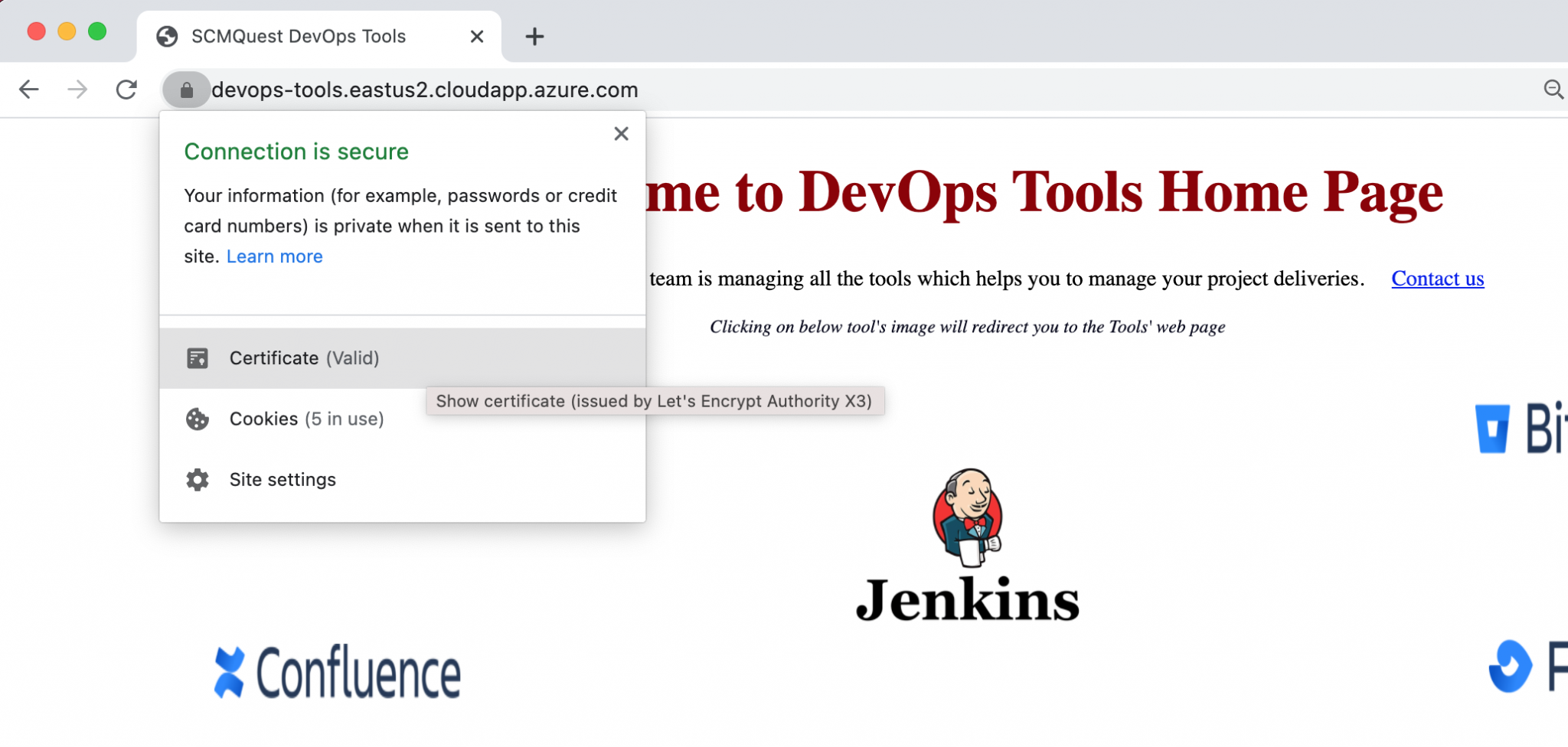The height and width of the screenshot is (747, 1568).
Task: Click the yellow minimize traffic light
Action: [67, 31]
